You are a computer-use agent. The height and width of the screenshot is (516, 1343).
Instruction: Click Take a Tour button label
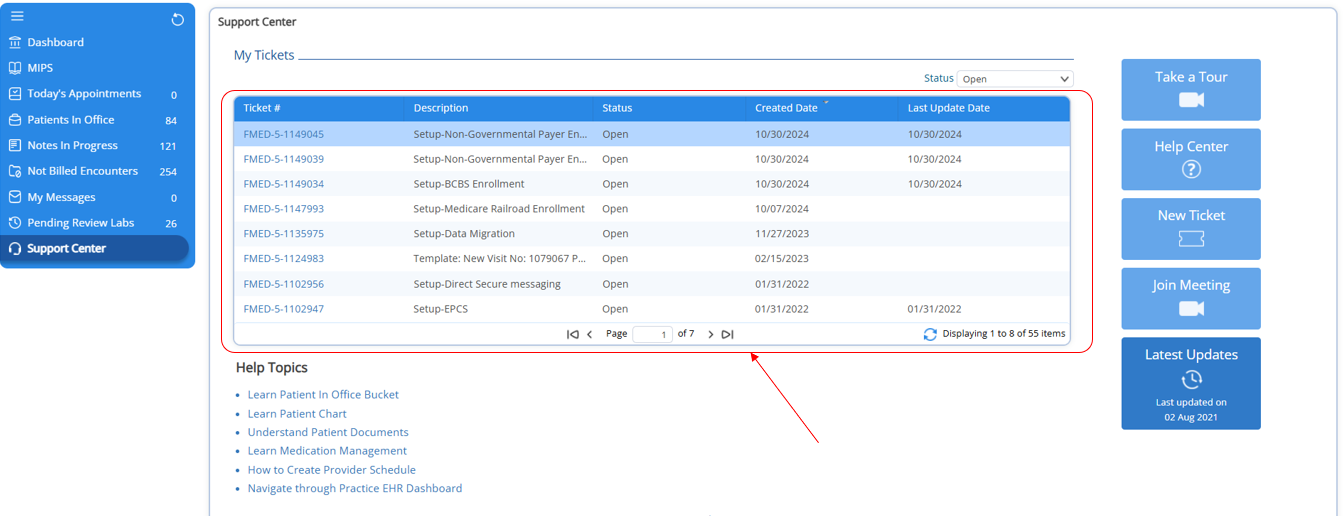click(x=1191, y=77)
